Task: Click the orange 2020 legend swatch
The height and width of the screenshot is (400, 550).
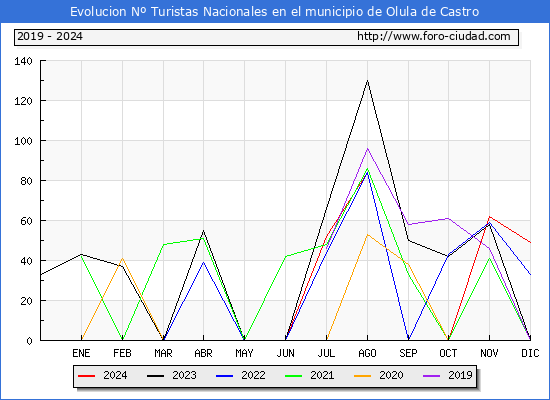Action: (x=363, y=376)
